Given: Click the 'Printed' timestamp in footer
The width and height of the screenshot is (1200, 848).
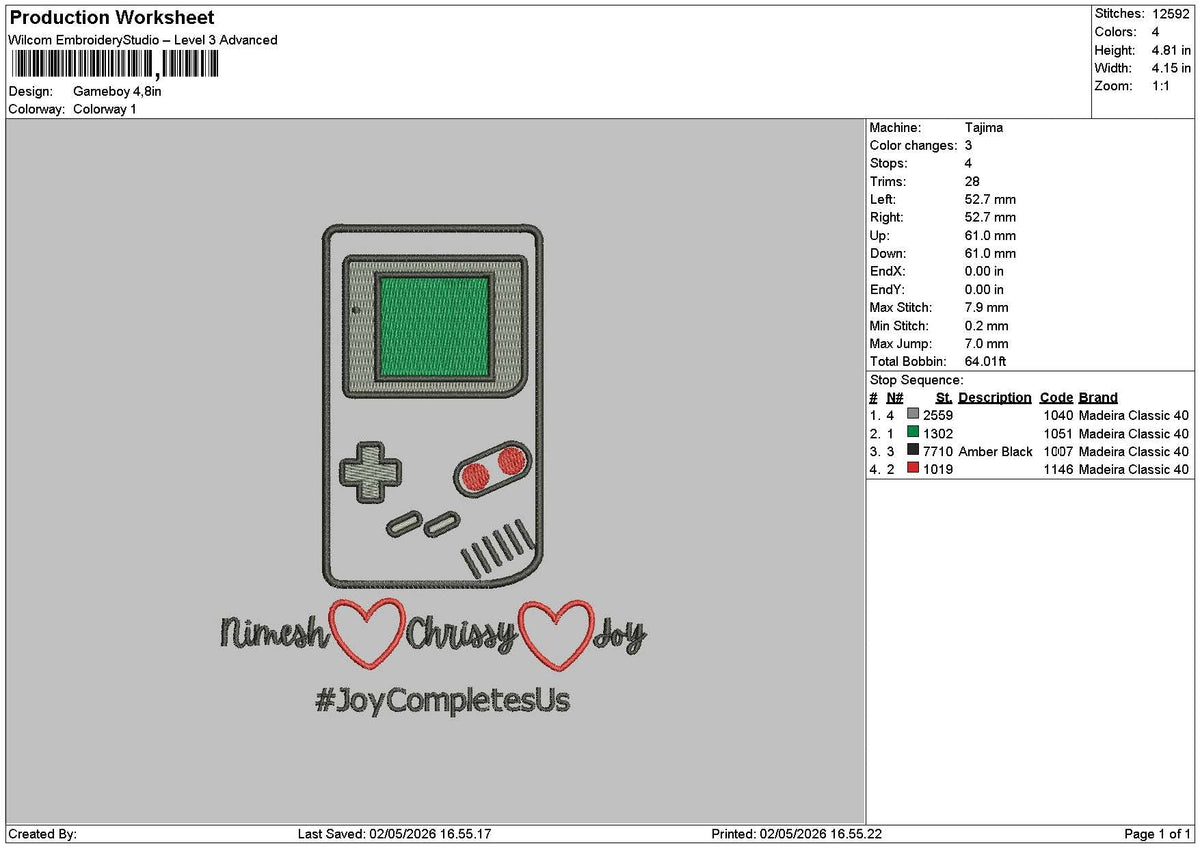Looking at the screenshot, I should [x=796, y=834].
